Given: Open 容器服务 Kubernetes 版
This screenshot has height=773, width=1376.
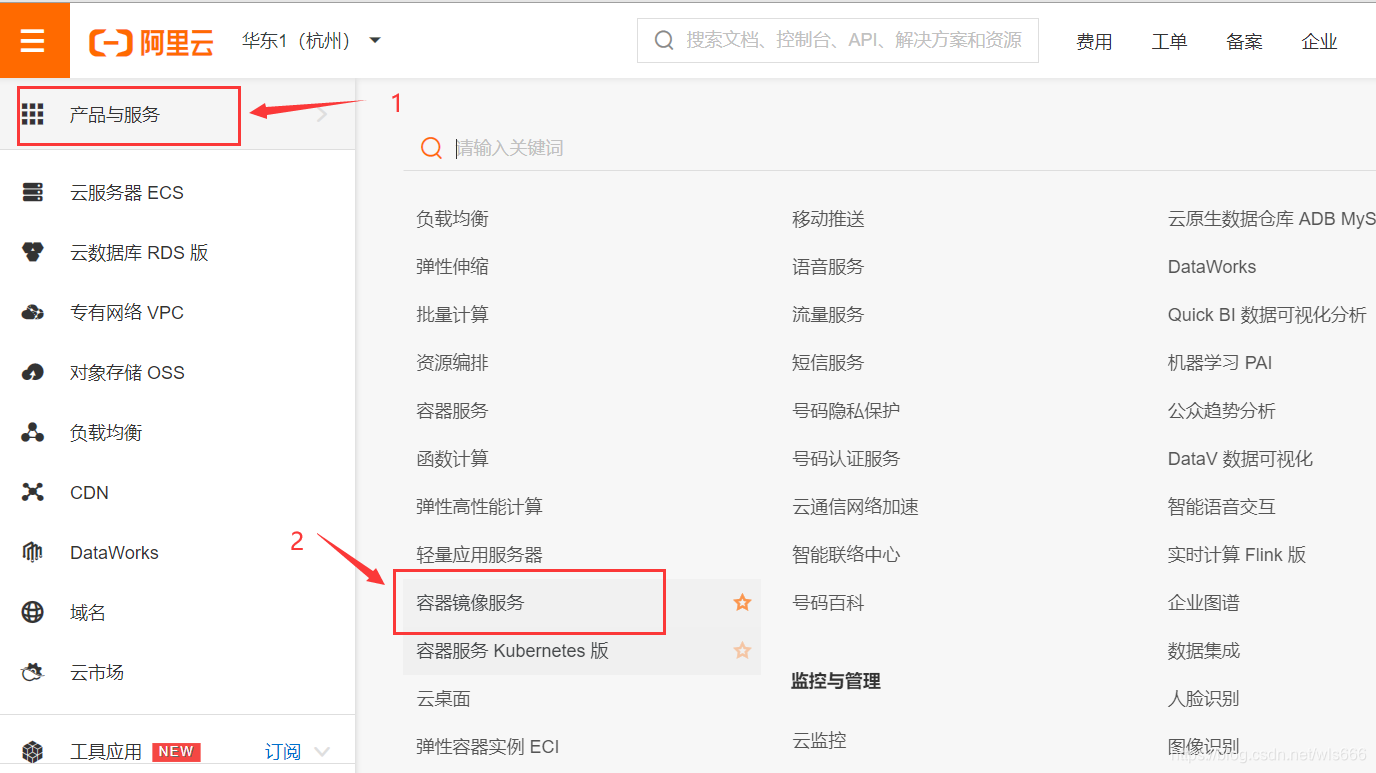Looking at the screenshot, I should (512, 651).
